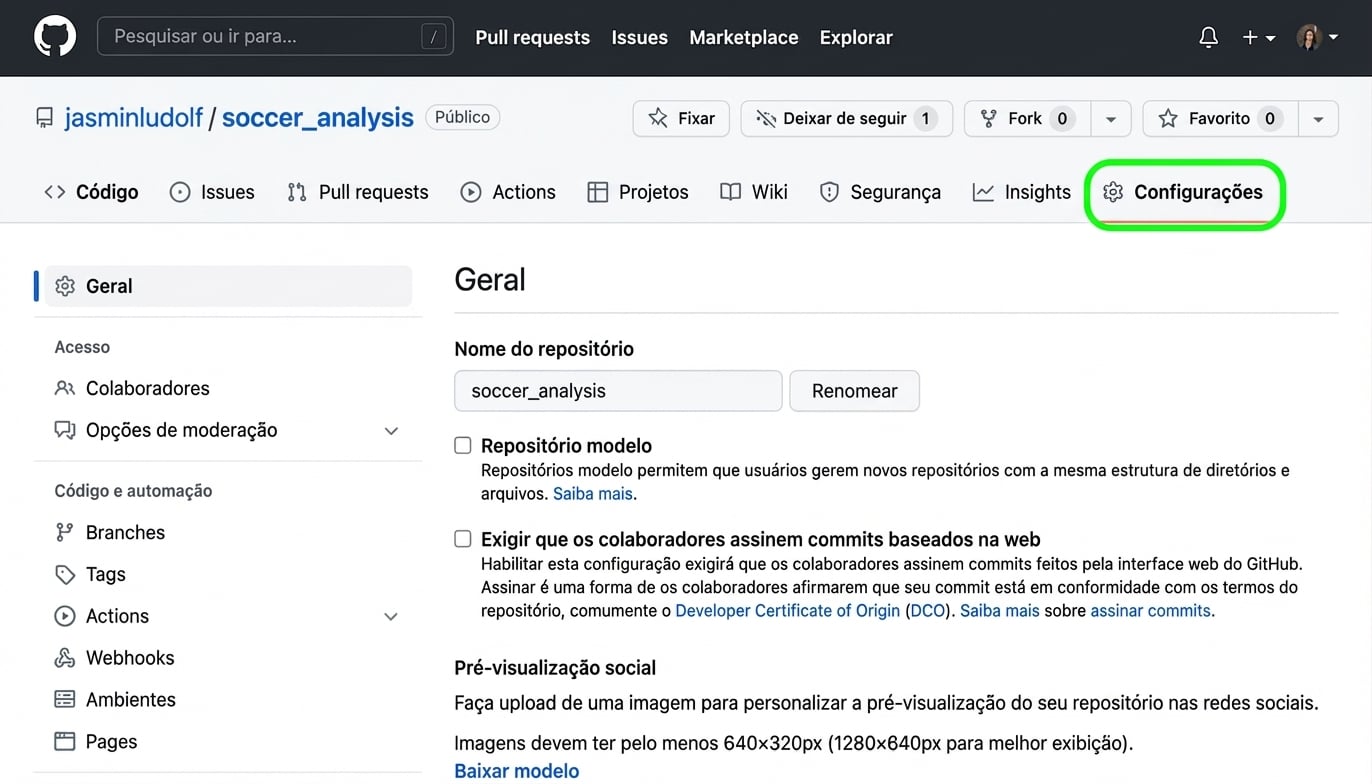Screen dimensions: 1372x784
Task: Click the Nome do repositório input field
Action: tap(618, 391)
